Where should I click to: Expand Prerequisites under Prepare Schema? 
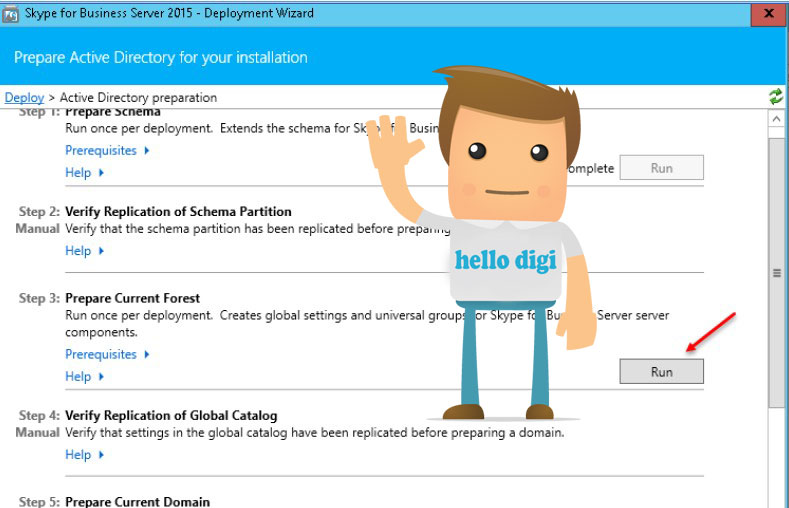coord(107,150)
